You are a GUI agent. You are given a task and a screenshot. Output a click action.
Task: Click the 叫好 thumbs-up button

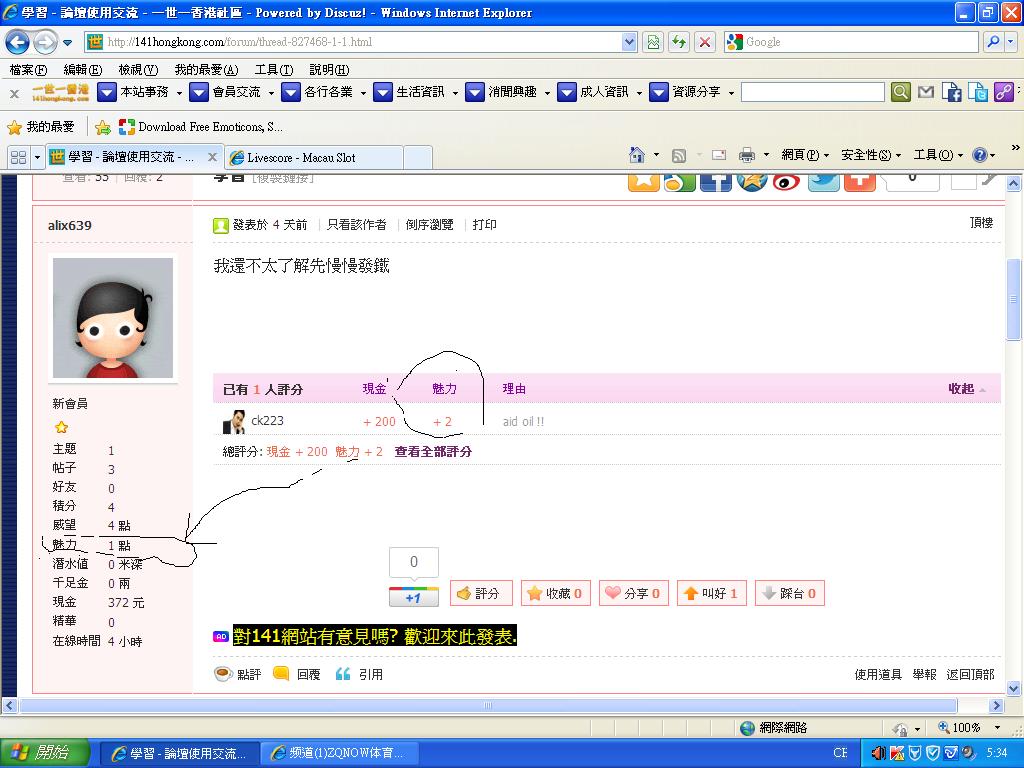click(x=709, y=593)
